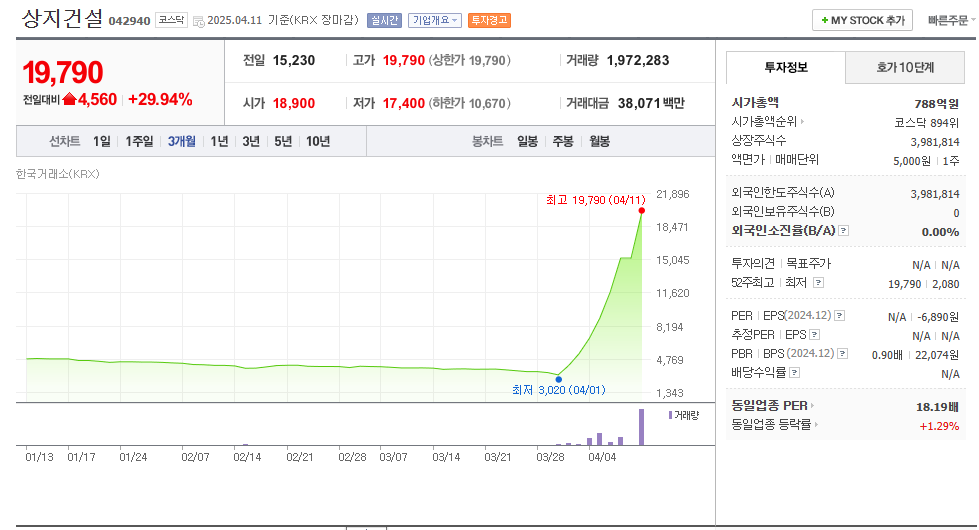Click the help icon beside PER EPS(2024.12)
The width and height of the screenshot is (979, 530).
[840, 316]
